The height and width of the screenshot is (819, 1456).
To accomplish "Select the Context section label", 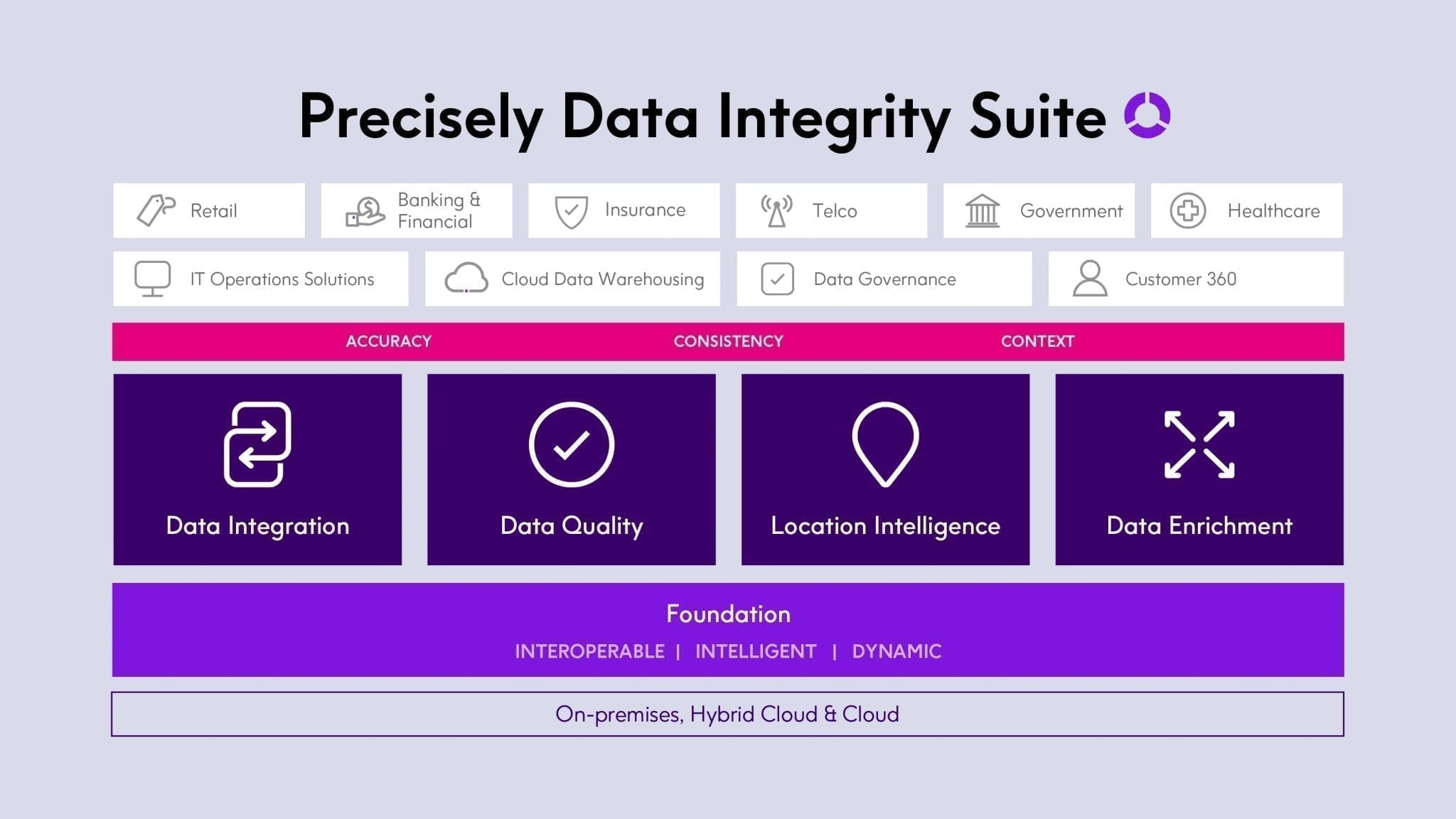I will pos(1037,341).
